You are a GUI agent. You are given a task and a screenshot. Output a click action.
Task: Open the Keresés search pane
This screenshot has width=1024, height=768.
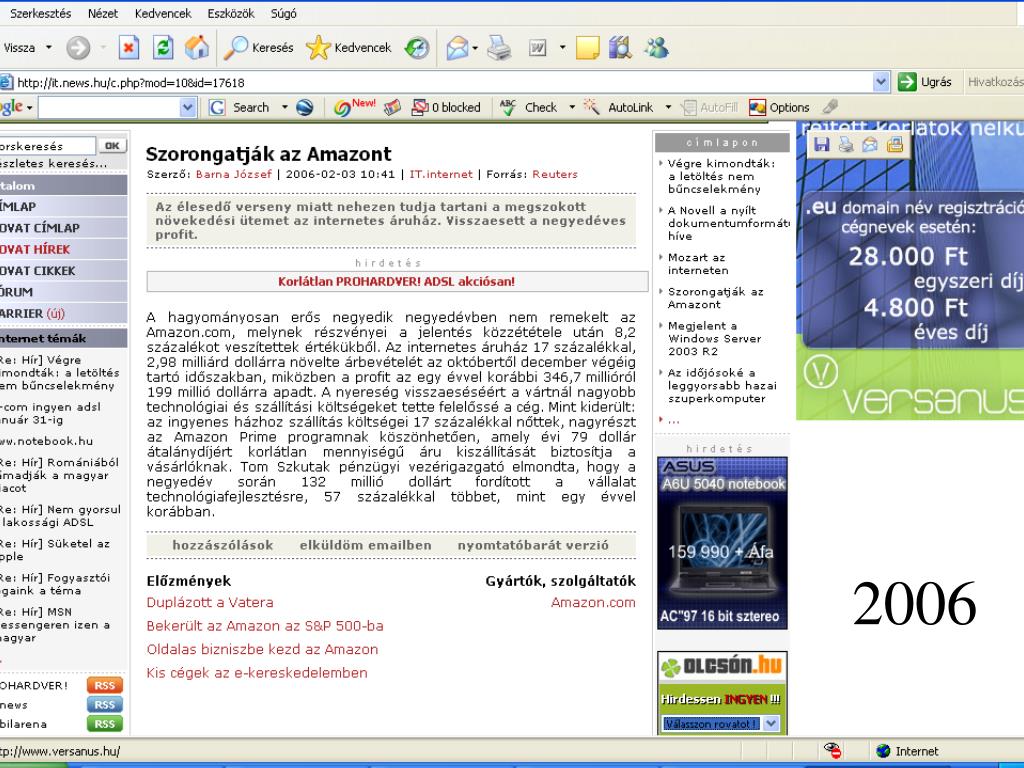259,48
